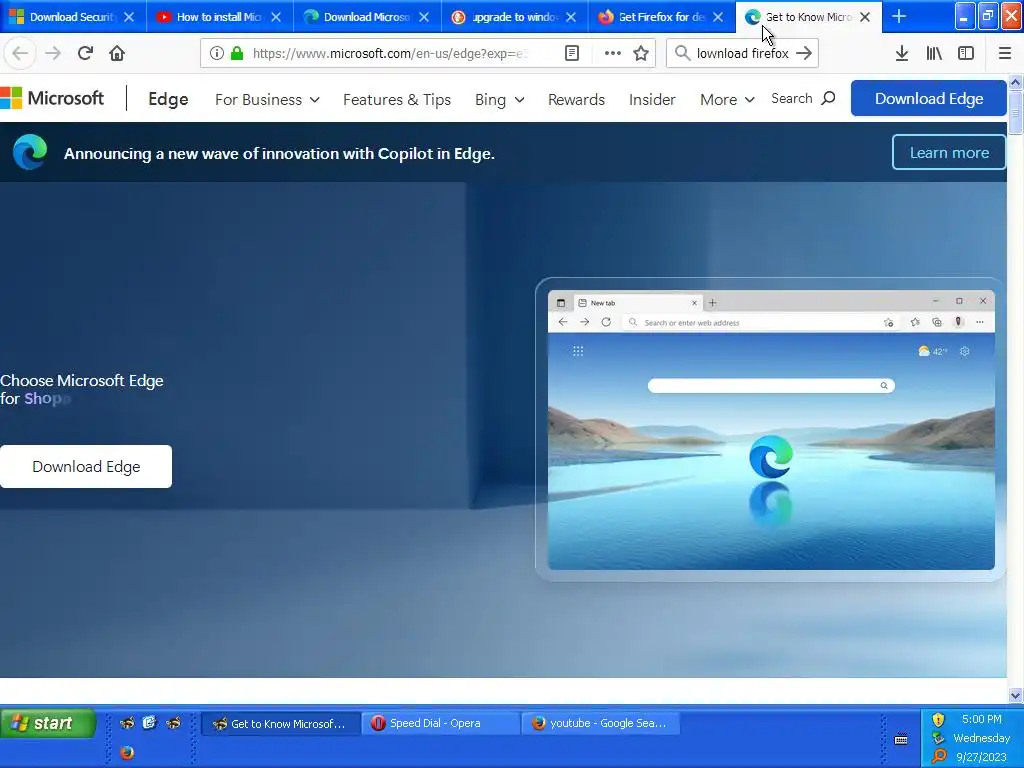Viewport: 1024px width, 768px height.
Task: Click the magnifier icon next to Search
Action: [828, 99]
